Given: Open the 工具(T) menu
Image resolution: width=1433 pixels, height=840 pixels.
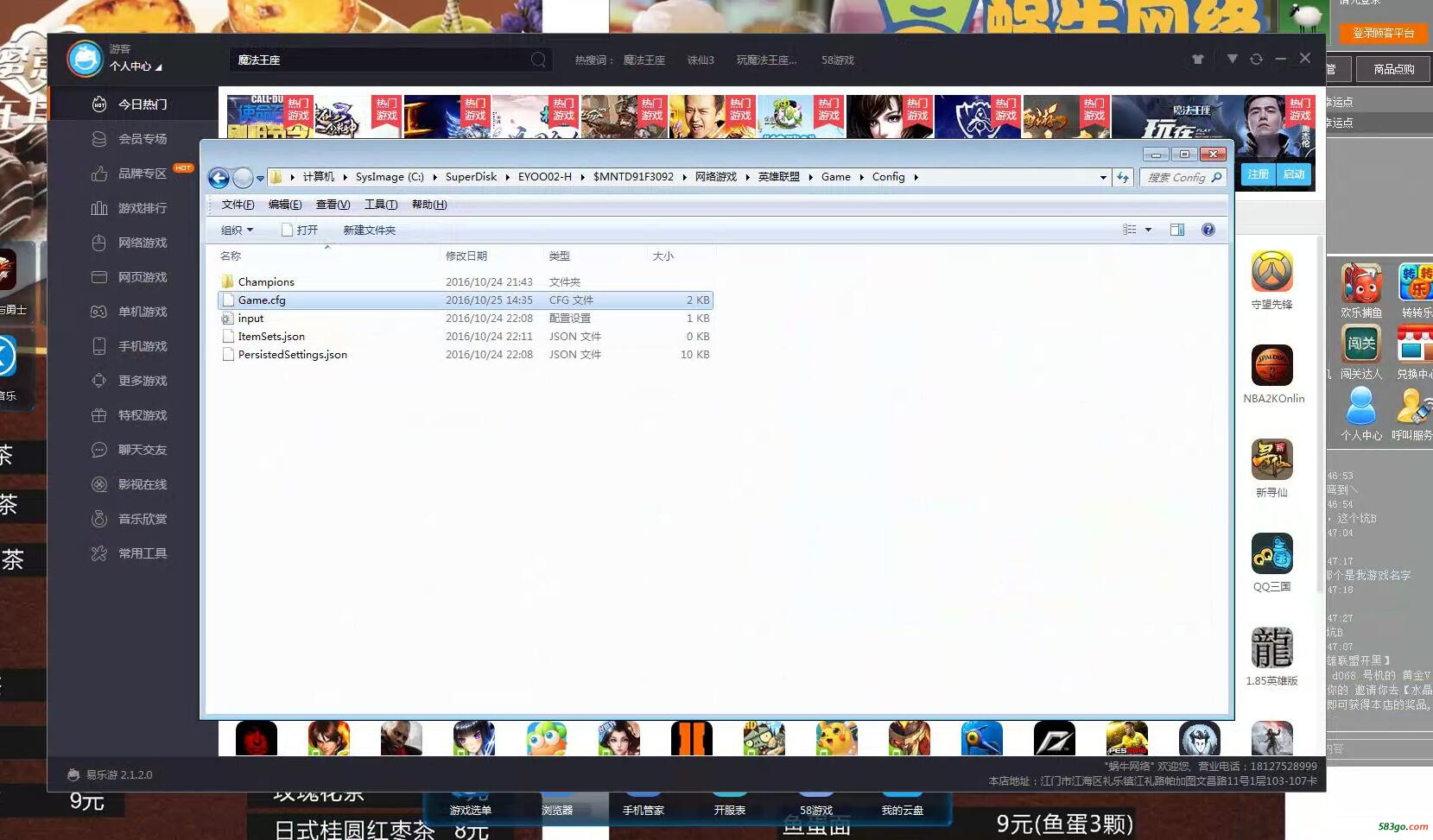Looking at the screenshot, I should pos(381,205).
